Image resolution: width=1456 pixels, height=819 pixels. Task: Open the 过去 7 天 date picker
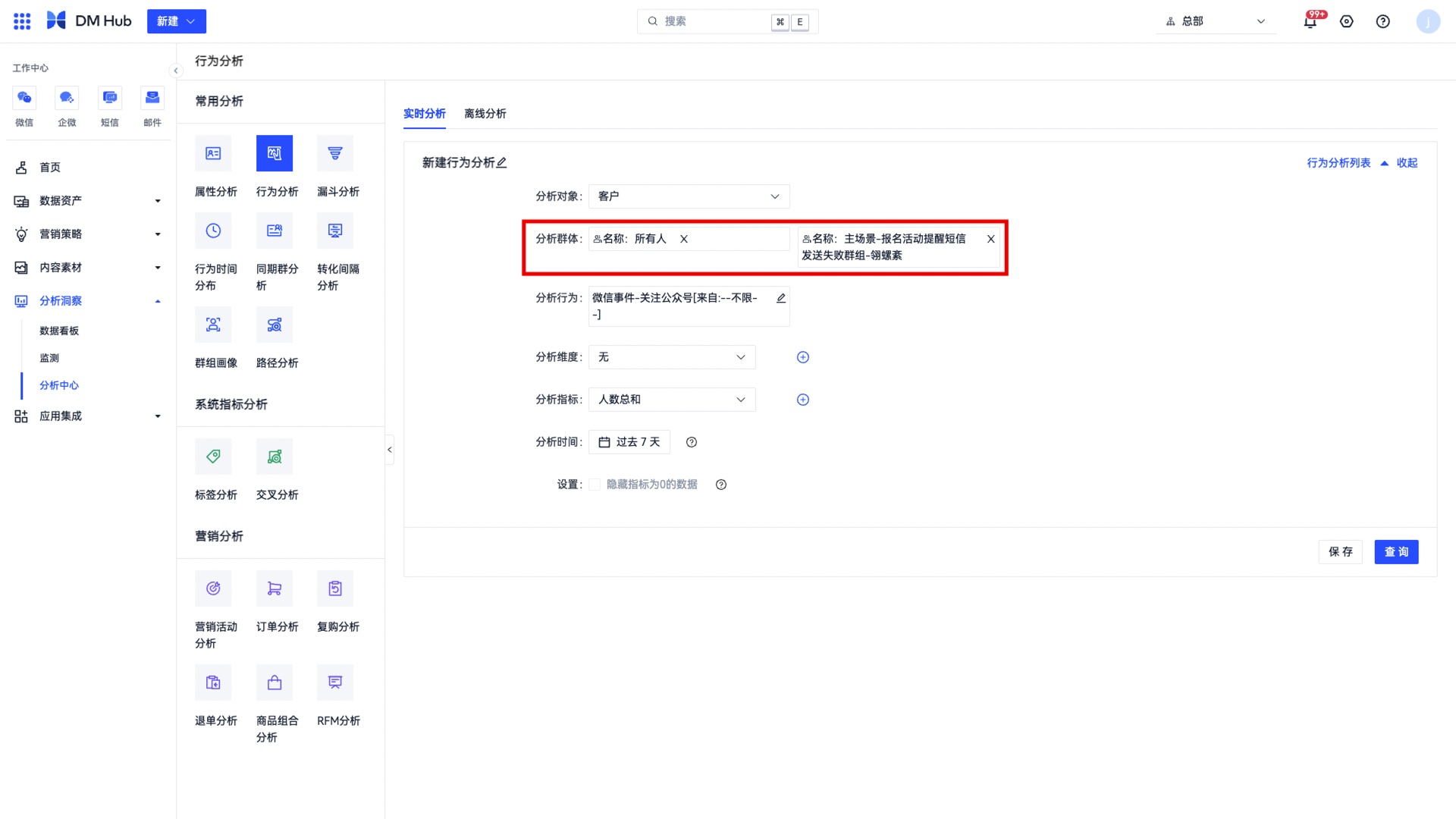coord(629,442)
